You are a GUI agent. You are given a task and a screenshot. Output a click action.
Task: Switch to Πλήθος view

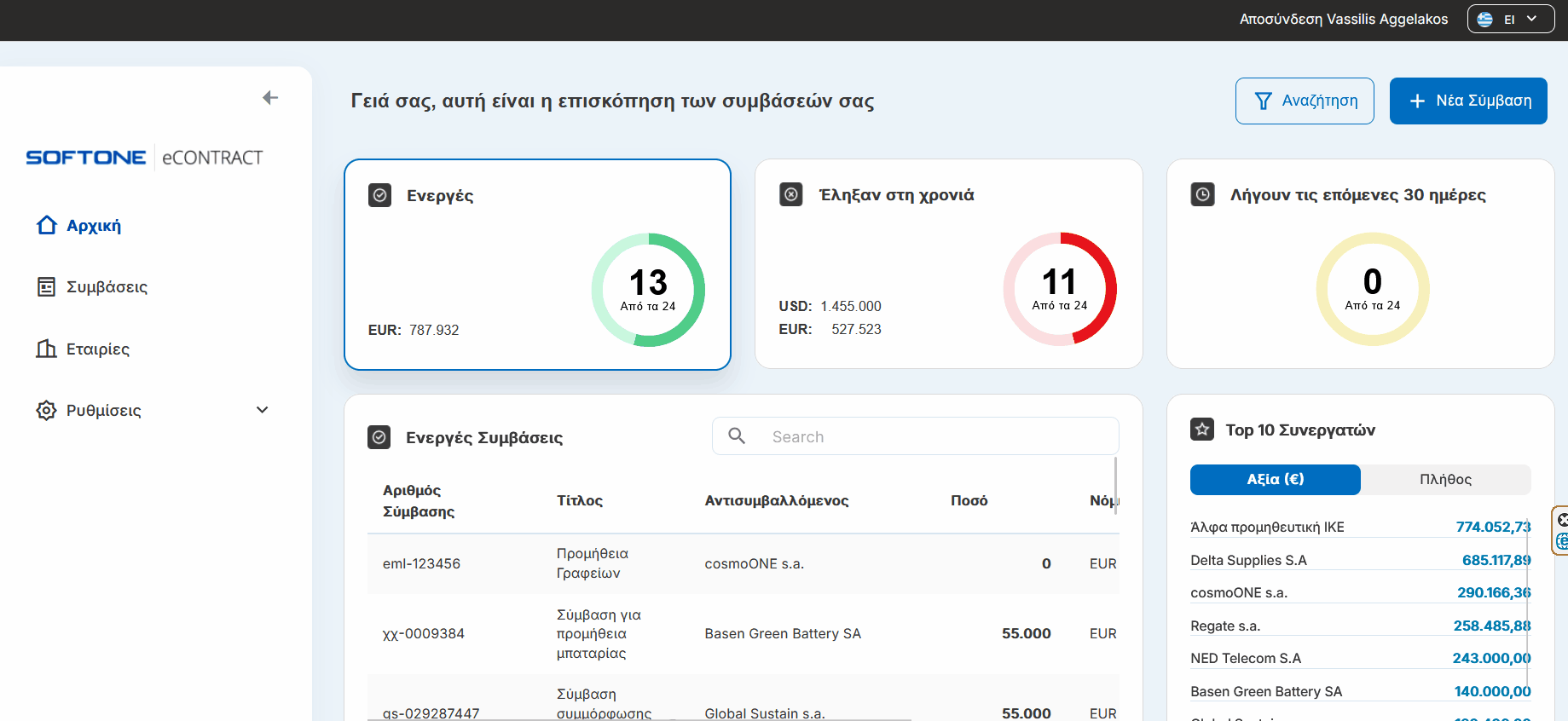pos(1445,479)
